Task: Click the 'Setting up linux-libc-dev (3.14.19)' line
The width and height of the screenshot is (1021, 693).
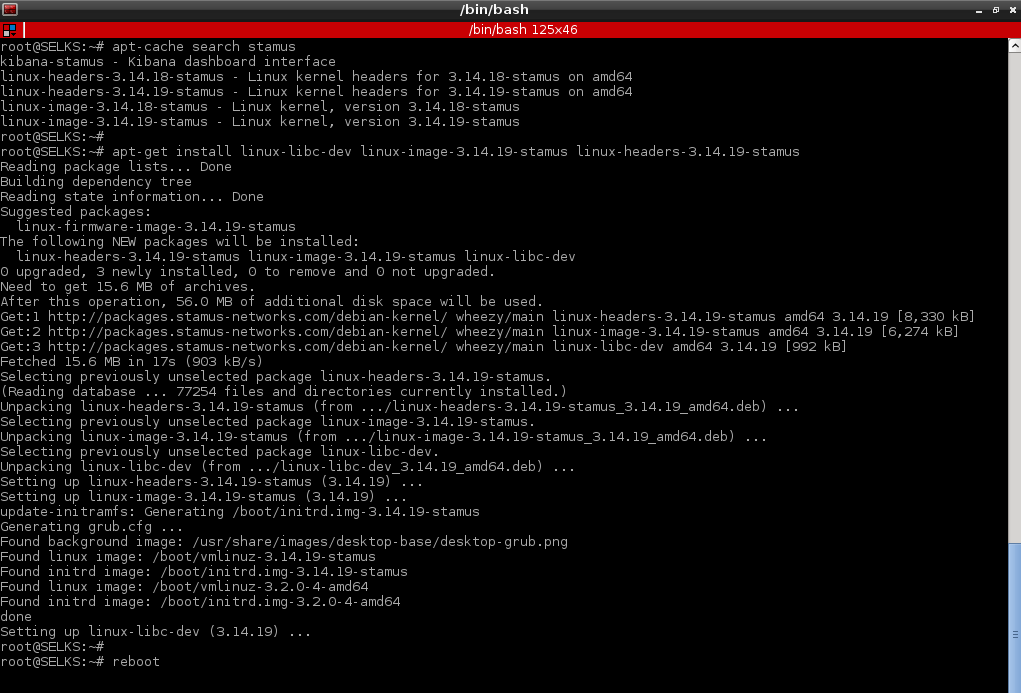Action: (x=156, y=631)
